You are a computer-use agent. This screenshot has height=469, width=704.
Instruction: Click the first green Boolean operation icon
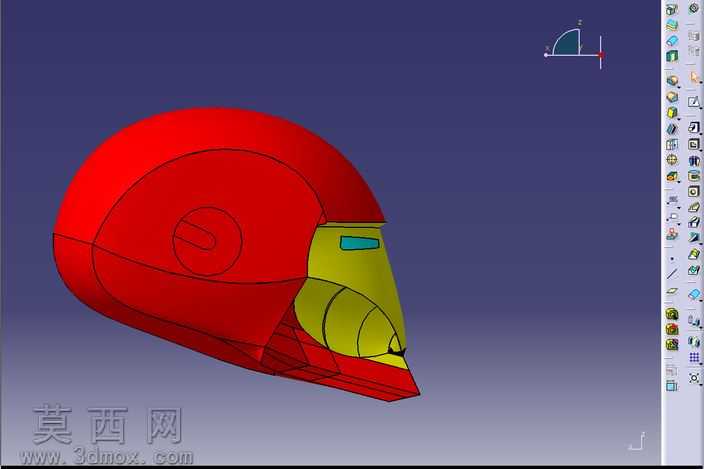[672, 314]
